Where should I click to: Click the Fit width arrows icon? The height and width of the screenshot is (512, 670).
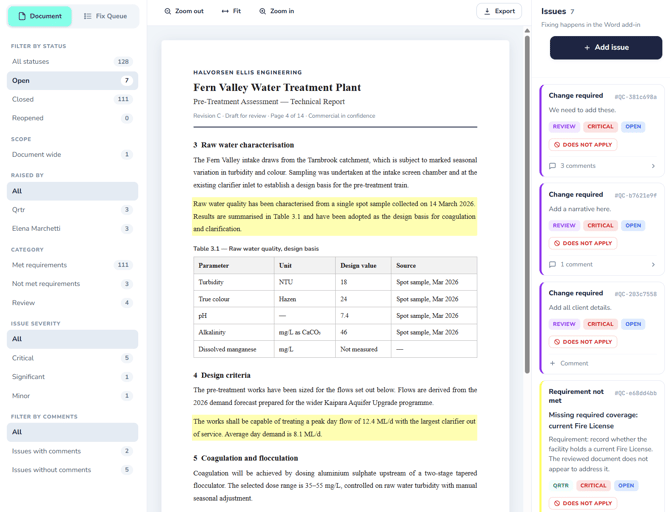225,11
